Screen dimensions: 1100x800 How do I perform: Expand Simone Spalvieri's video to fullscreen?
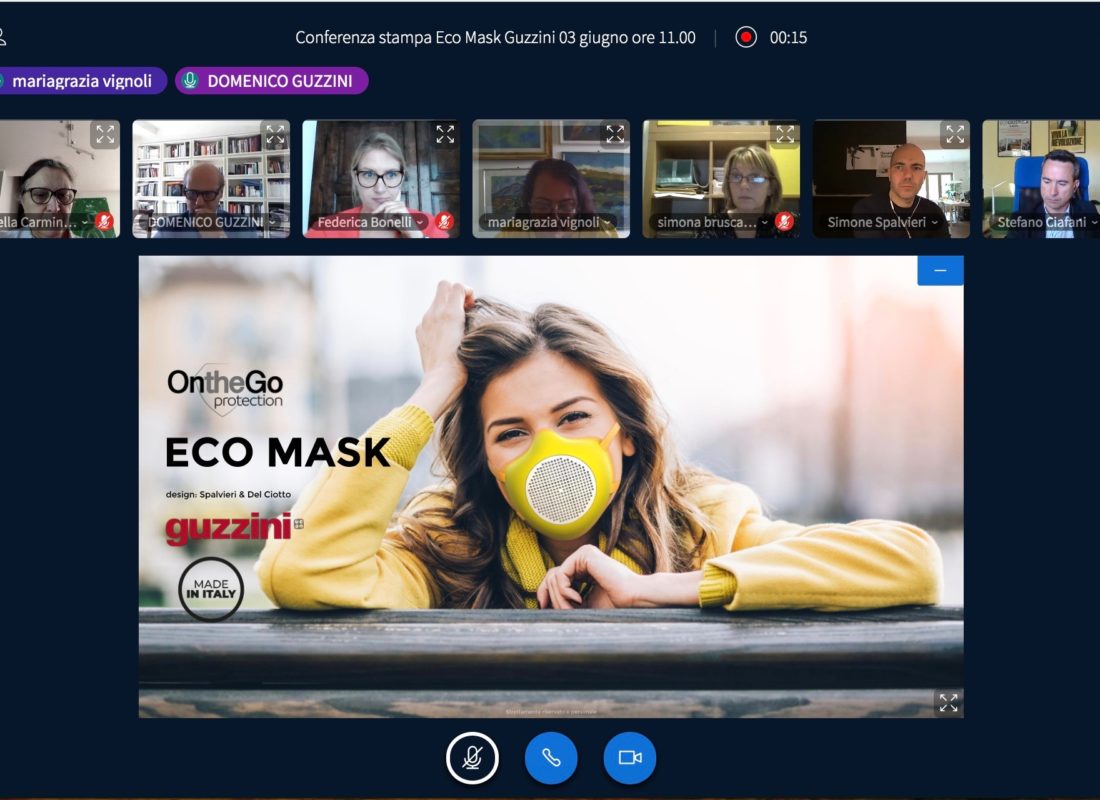[x=955, y=134]
